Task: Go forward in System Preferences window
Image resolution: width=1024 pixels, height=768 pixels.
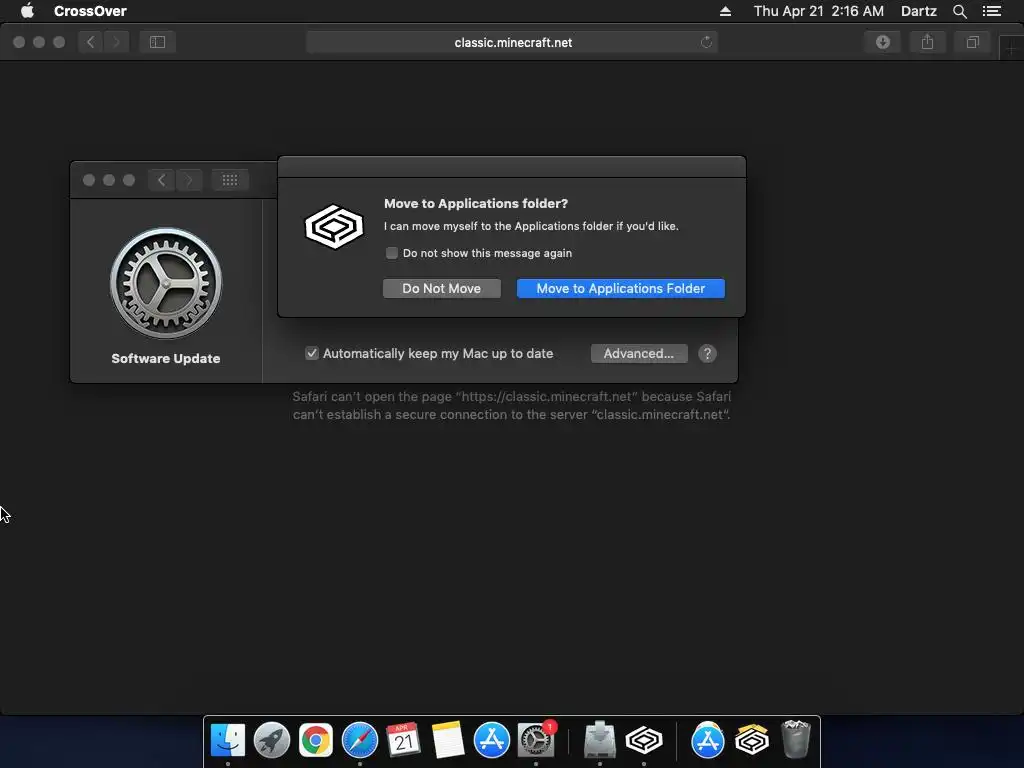Action: 189,180
